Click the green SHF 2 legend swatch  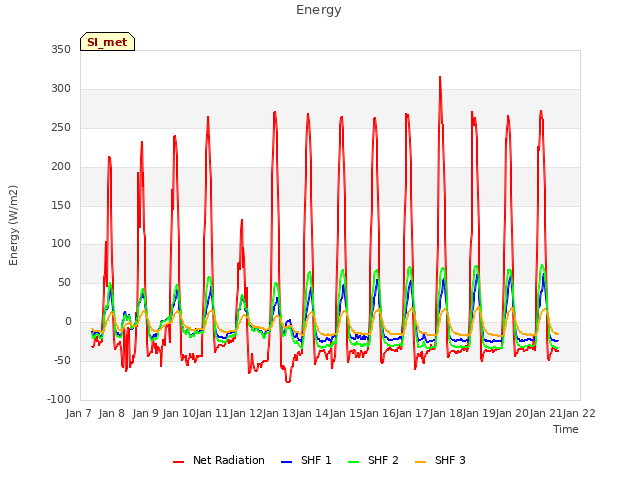[x=353, y=462]
